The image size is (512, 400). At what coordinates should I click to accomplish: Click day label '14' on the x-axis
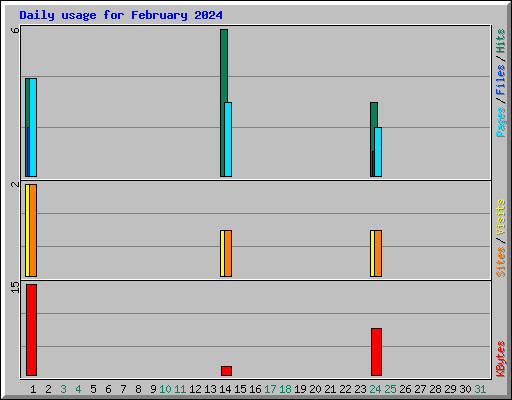coord(225,389)
